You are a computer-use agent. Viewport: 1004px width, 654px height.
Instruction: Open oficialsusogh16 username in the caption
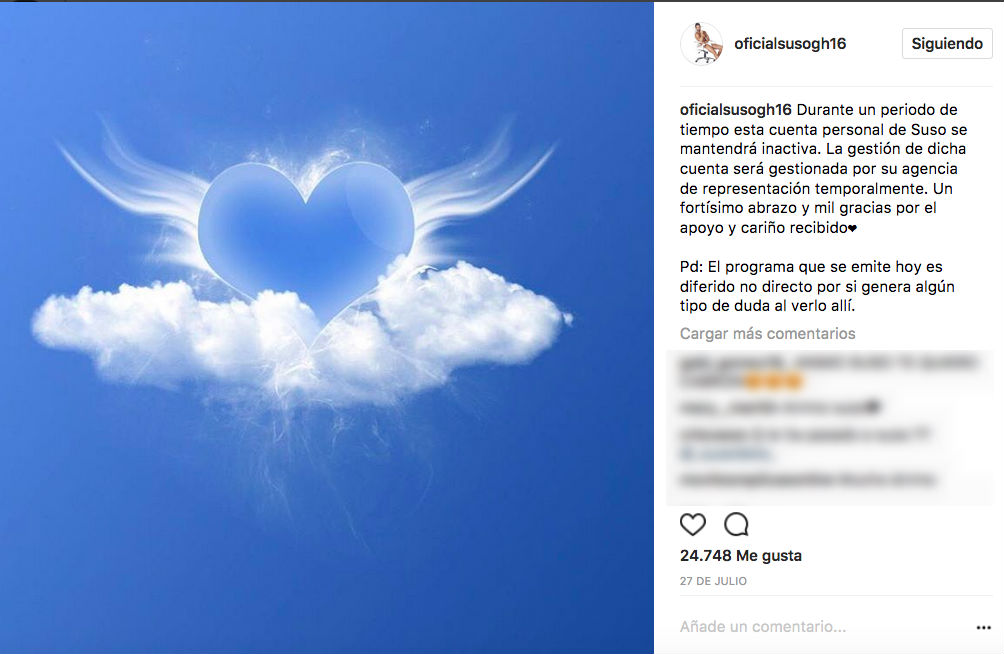[735, 110]
